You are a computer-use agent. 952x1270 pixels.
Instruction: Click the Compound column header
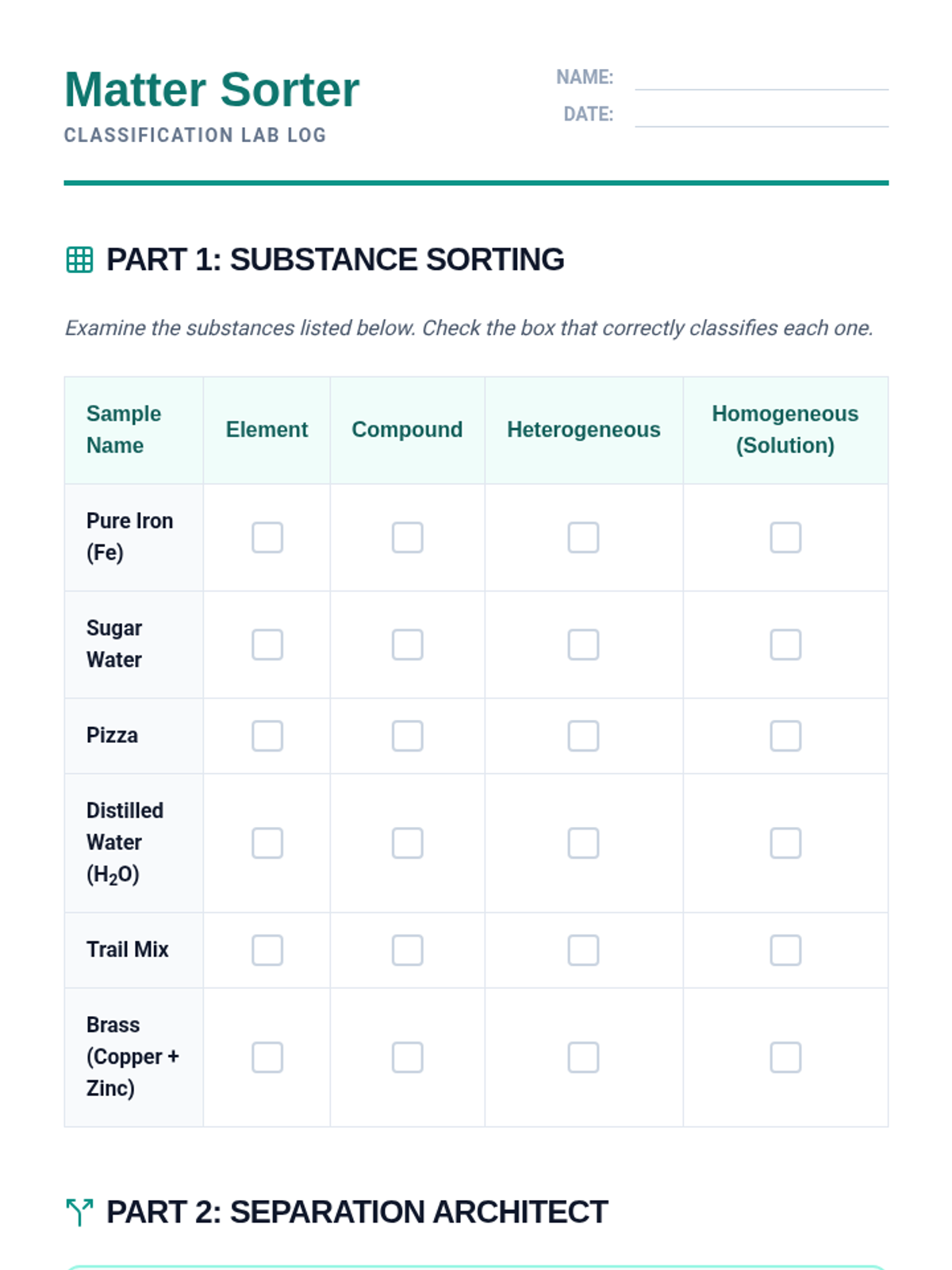click(407, 429)
